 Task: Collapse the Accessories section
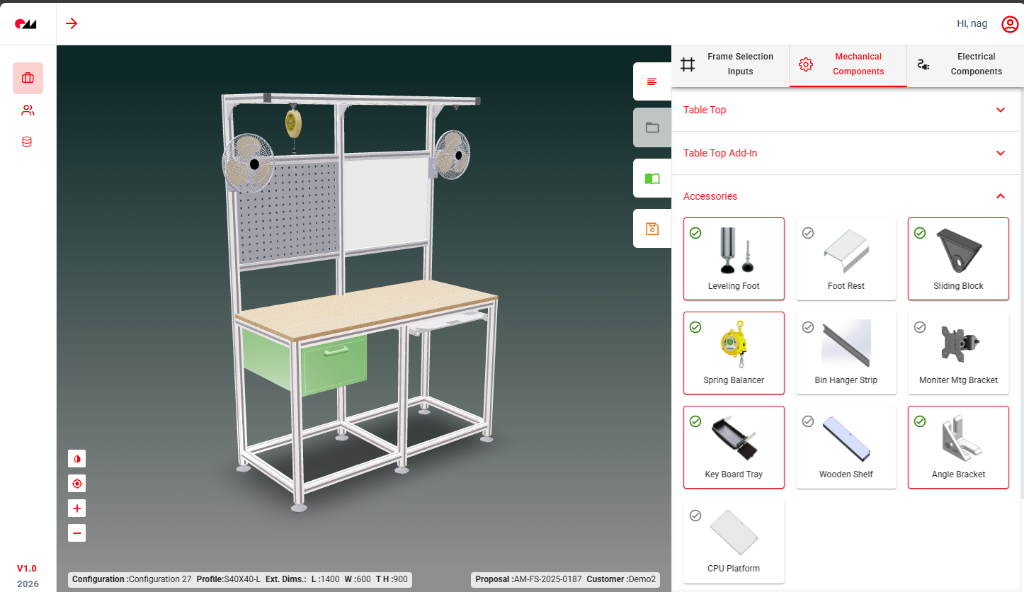pos(999,196)
